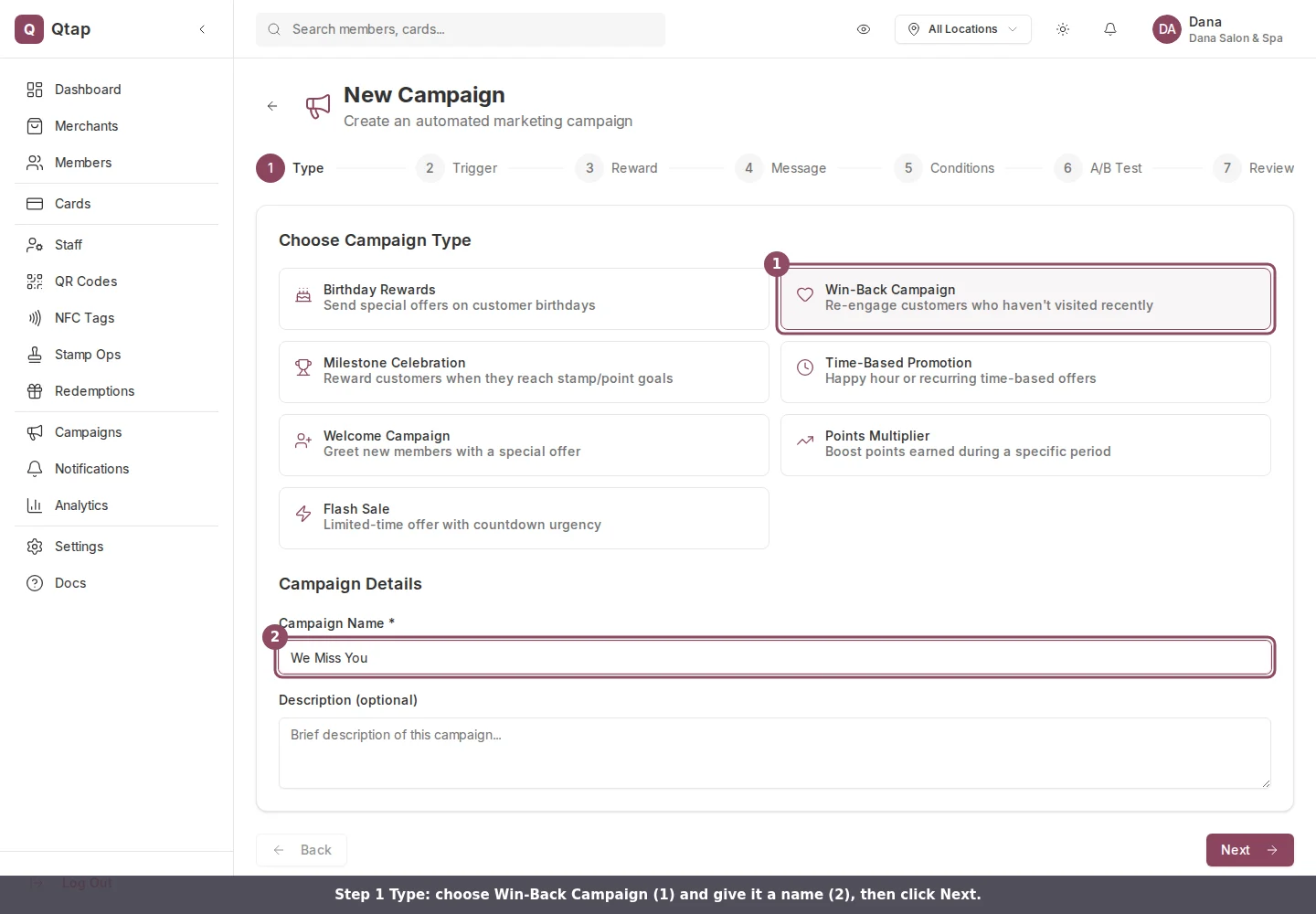
Task: Click the Campaign Name input field
Action: [x=775, y=658]
